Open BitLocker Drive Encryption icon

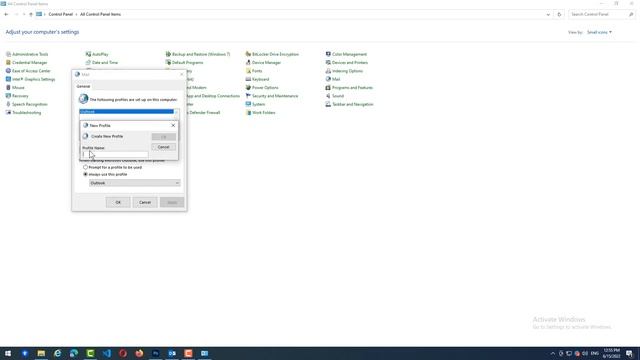coord(248,54)
